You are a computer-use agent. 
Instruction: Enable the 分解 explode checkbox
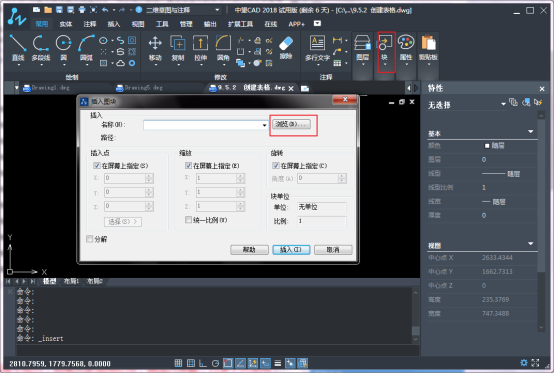pyautogui.click(x=89, y=239)
